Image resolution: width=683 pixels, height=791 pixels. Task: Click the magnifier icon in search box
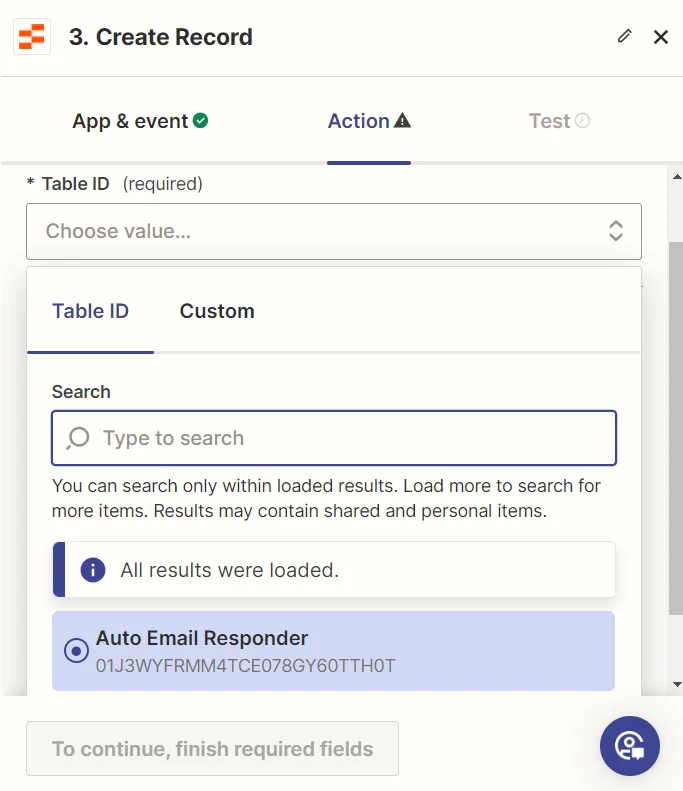tap(78, 438)
